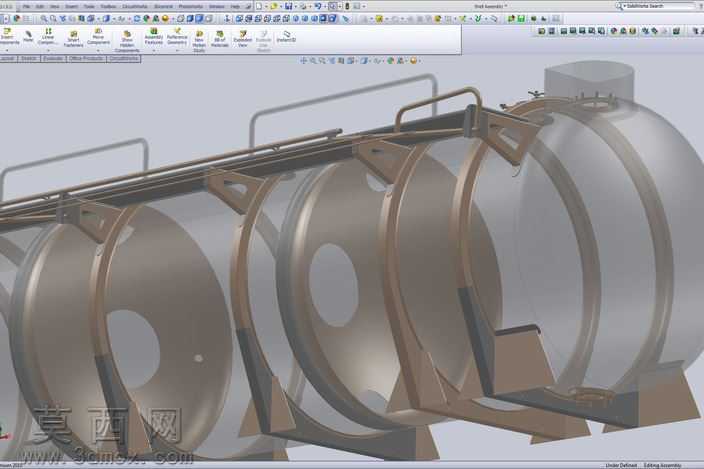The width and height of the screenshot is (704, 469).
Task: Switch to the Sketch tab
Action: pos(29,58)
